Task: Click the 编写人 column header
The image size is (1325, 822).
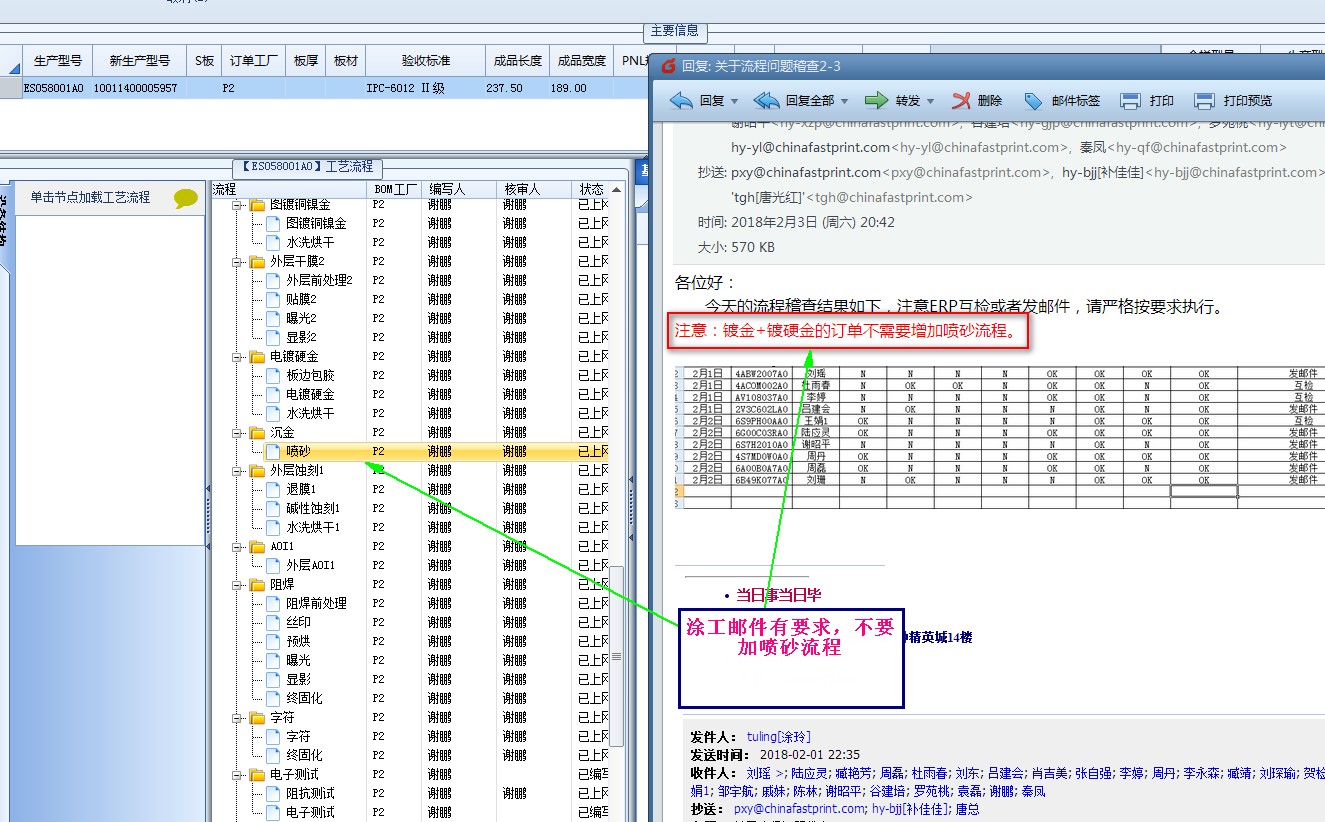Action: [459, 189]
